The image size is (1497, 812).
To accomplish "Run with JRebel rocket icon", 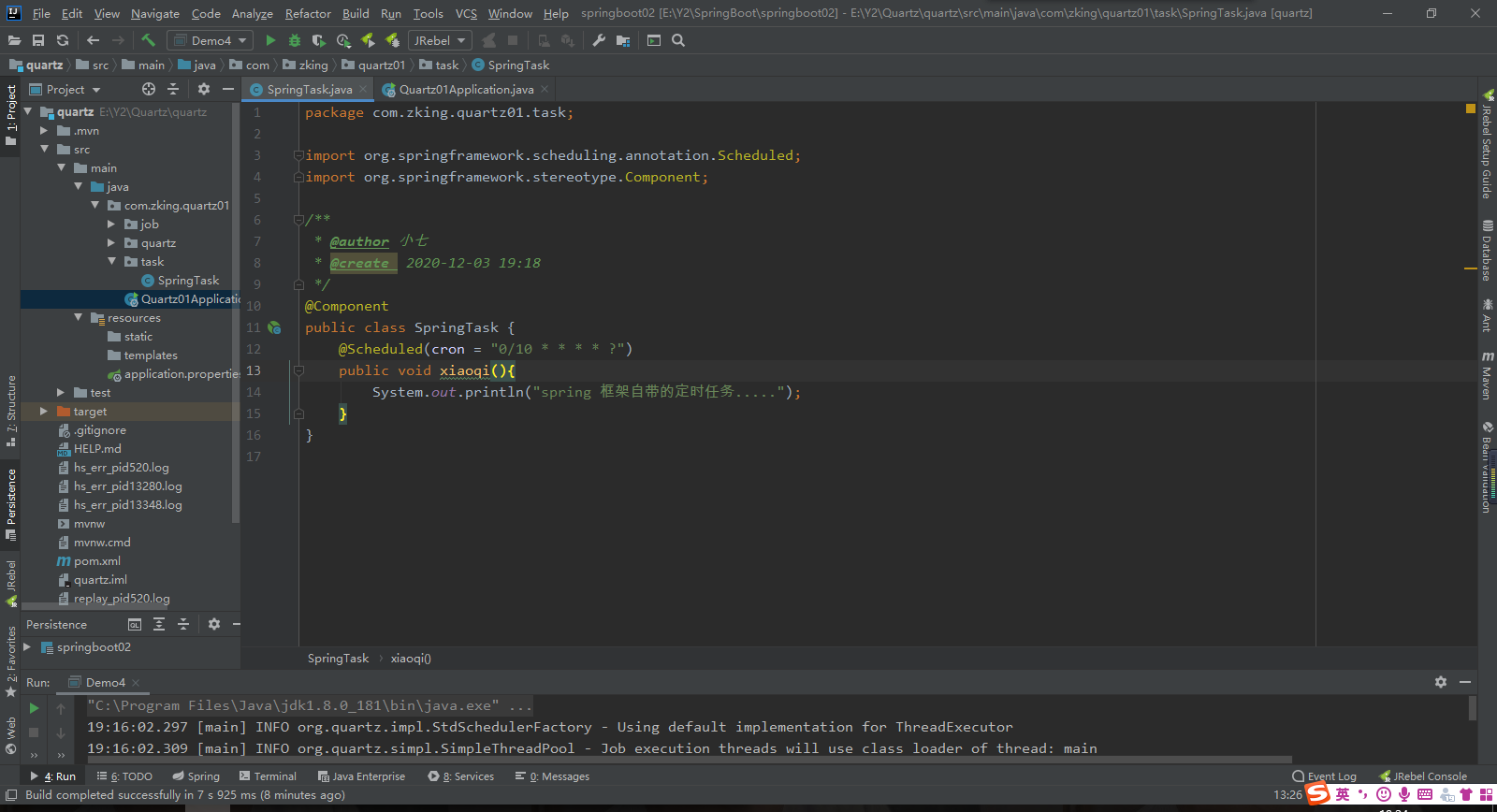I will 368,40.
